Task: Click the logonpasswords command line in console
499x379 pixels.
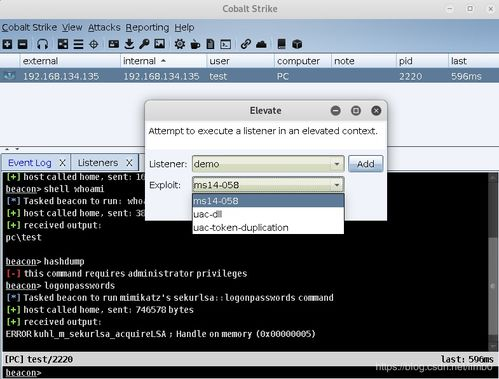Action: click(60, 286)
